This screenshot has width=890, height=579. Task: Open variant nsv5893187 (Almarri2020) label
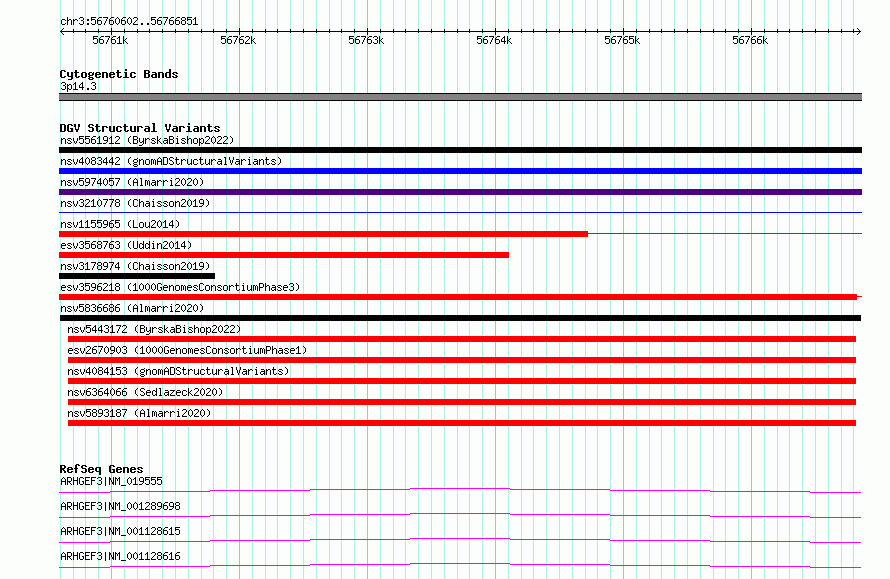[x=138, y=413]
